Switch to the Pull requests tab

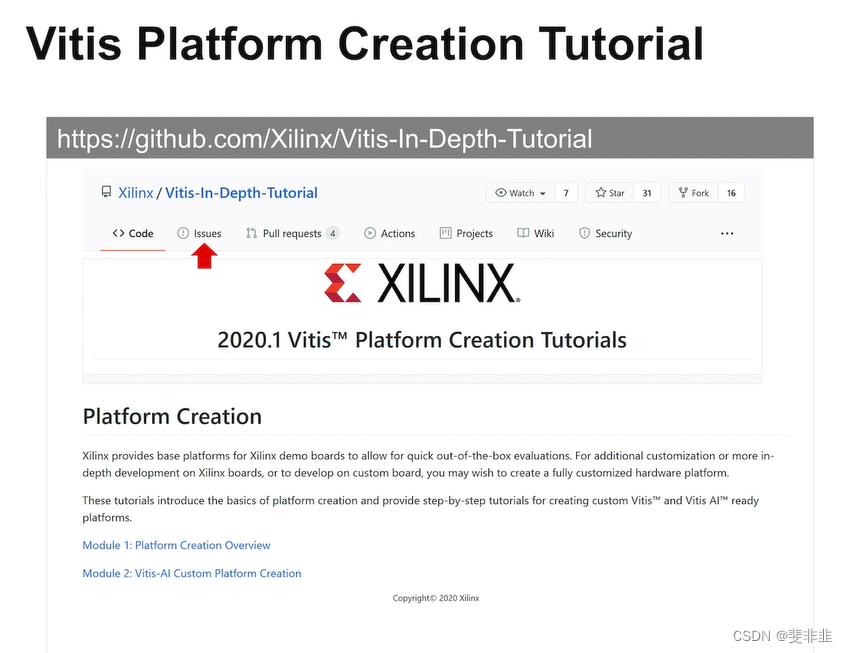(291, 232)
